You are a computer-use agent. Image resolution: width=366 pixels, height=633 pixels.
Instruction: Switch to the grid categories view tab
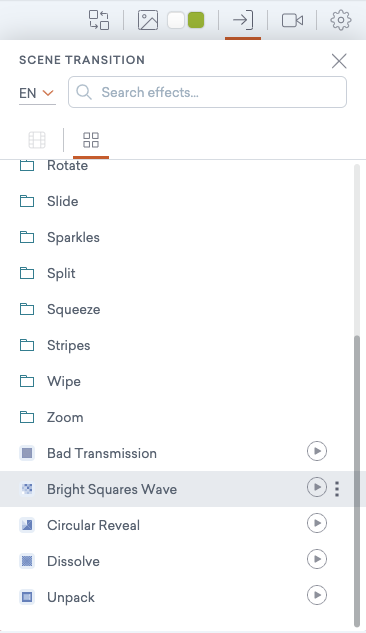(x=91, y=140)
